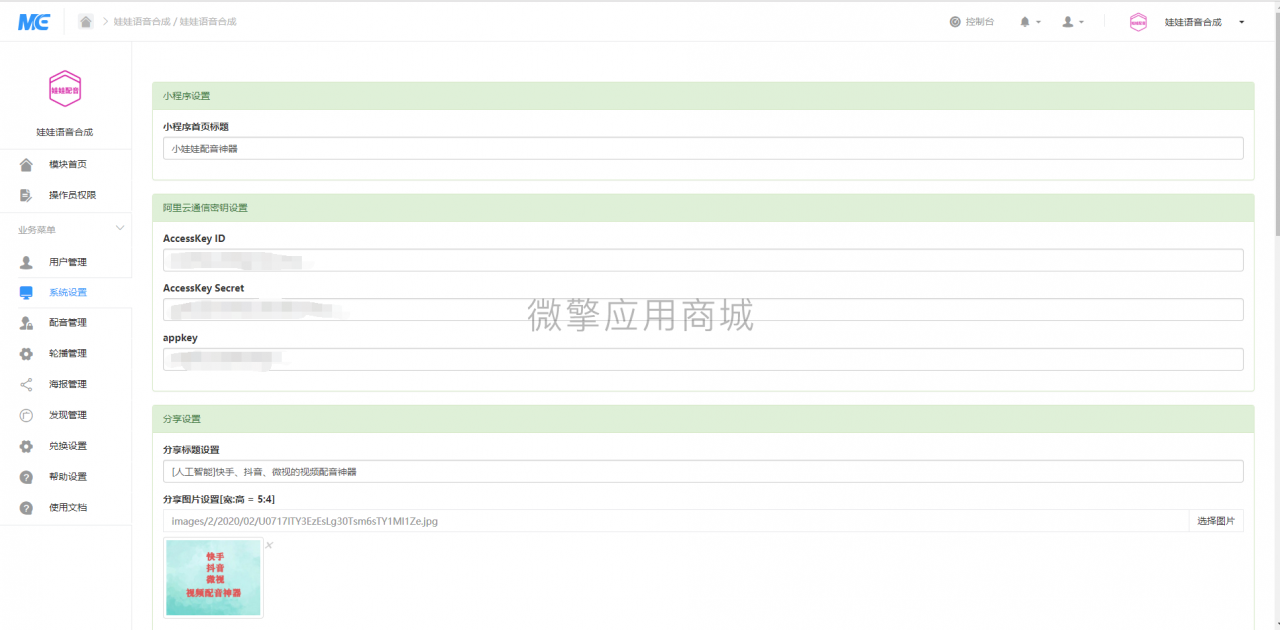Open 模块首页 menu item
The width and height of the screenshot is (1280, 630).
click(66, 164)
